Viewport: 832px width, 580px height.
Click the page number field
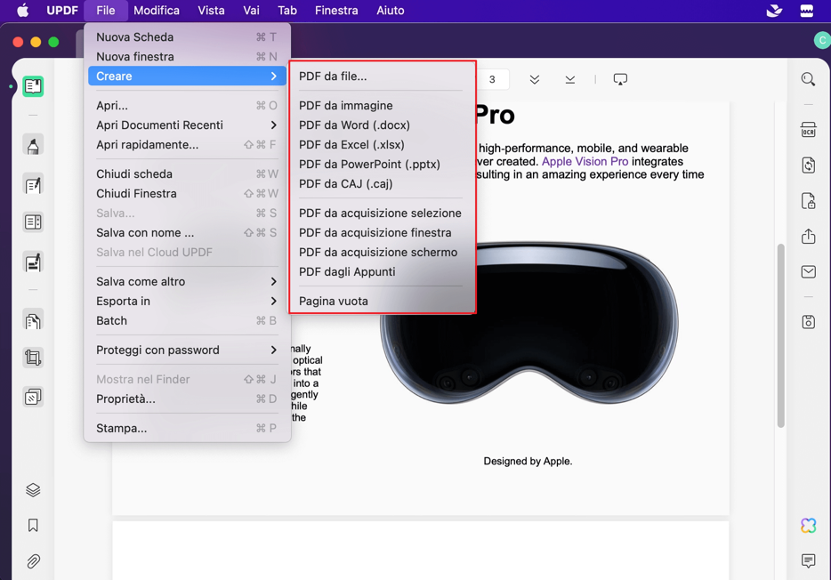[x=492, y=79]
